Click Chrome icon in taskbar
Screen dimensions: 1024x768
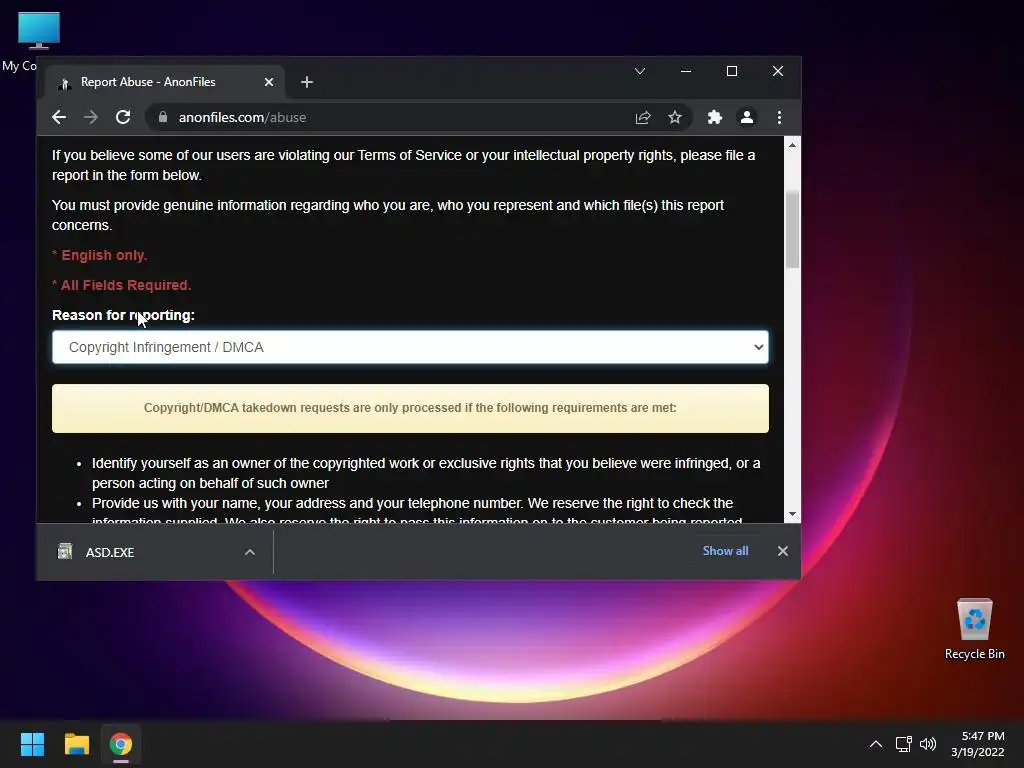point(121,744)
